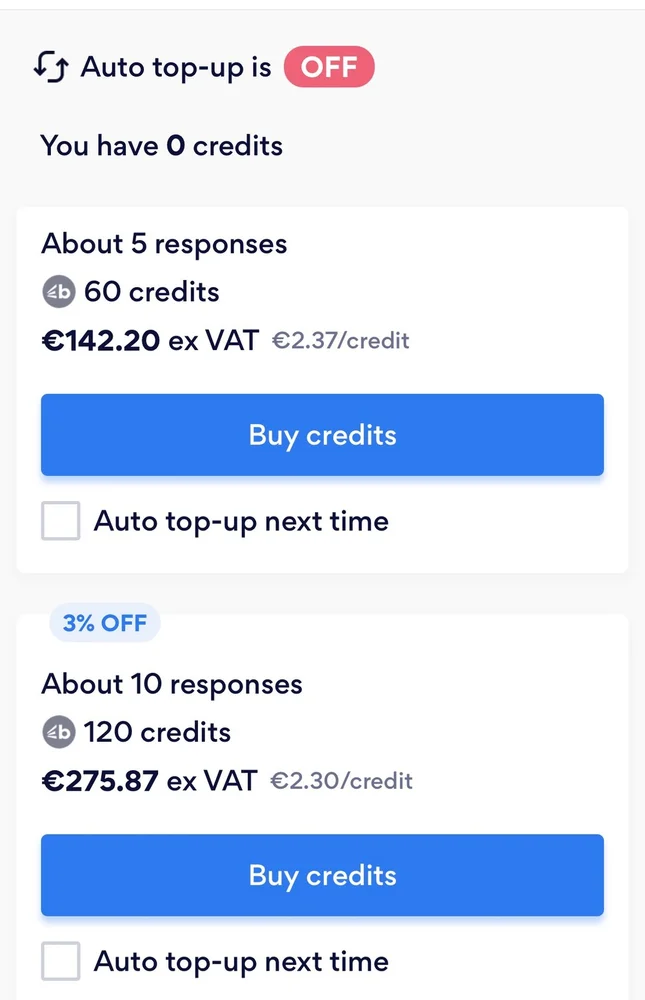Click the "120 credits" amount text
645x1000 pixels.
coord(157,732)
